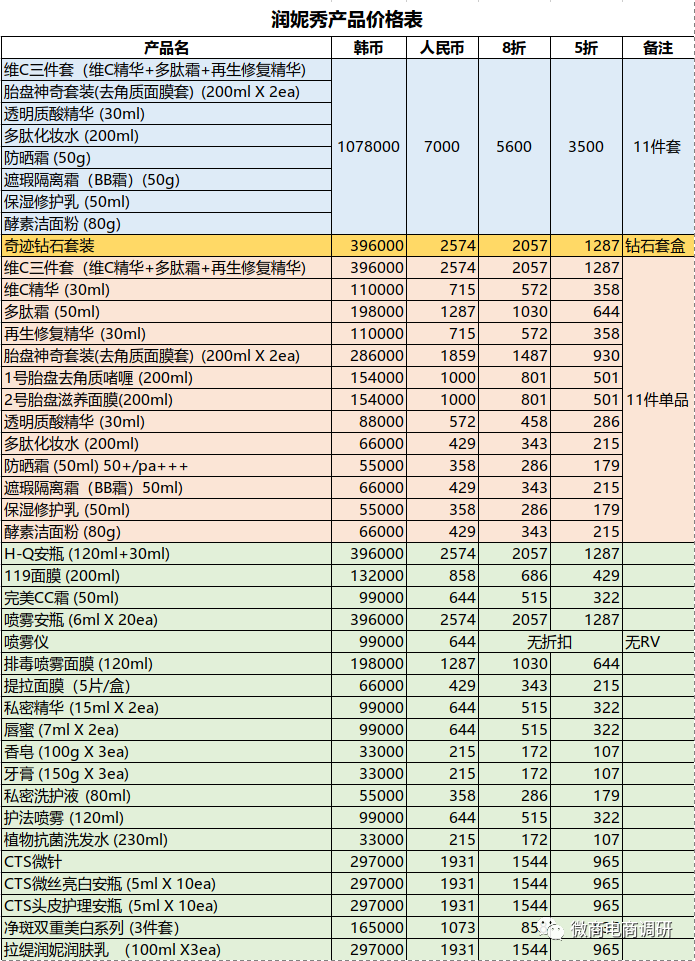The image size is (695, 961).
Task: Click the 牙膏 (150g X 3ea) cell
Action: point(166,774)
